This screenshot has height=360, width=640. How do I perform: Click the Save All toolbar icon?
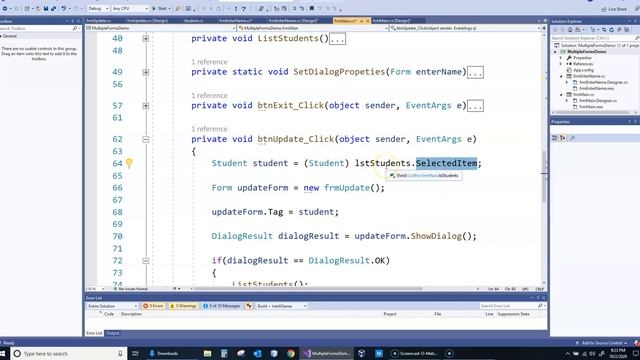coord(53,9)
